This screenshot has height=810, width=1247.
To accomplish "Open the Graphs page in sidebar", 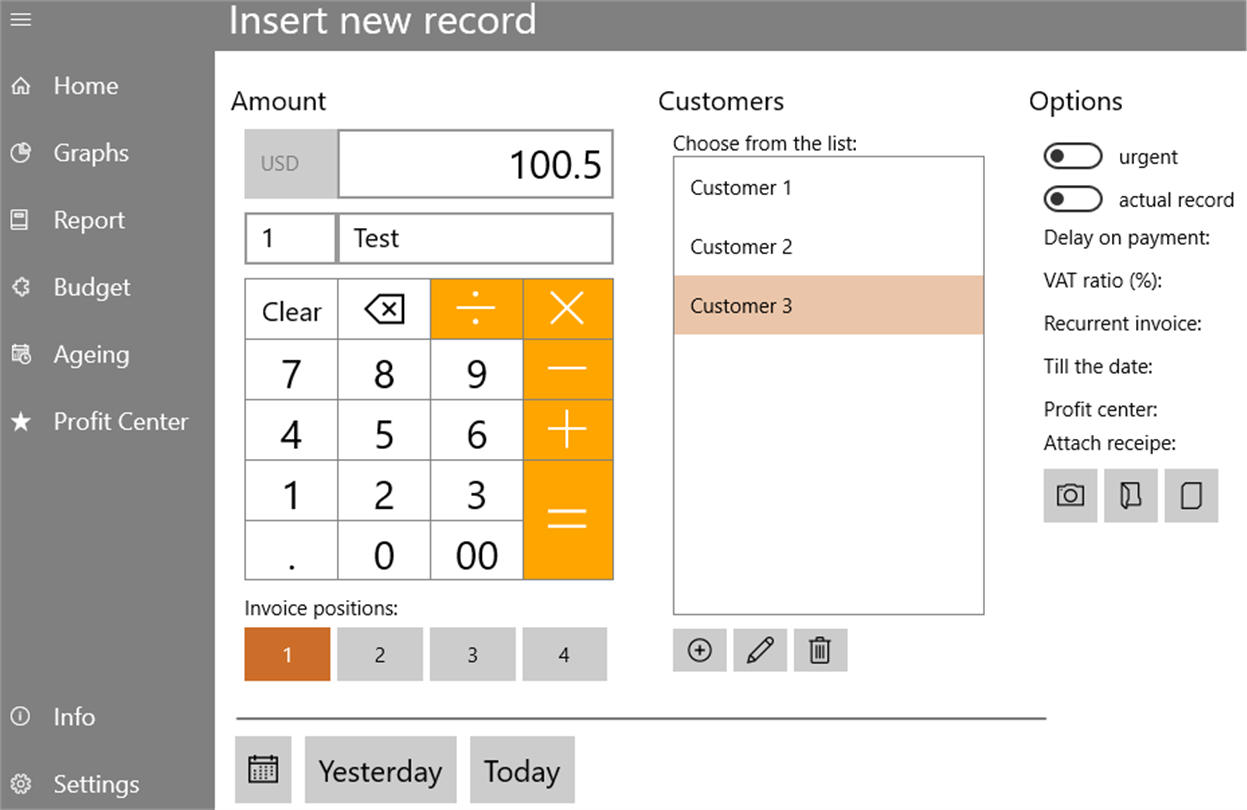I will [90, 153].
